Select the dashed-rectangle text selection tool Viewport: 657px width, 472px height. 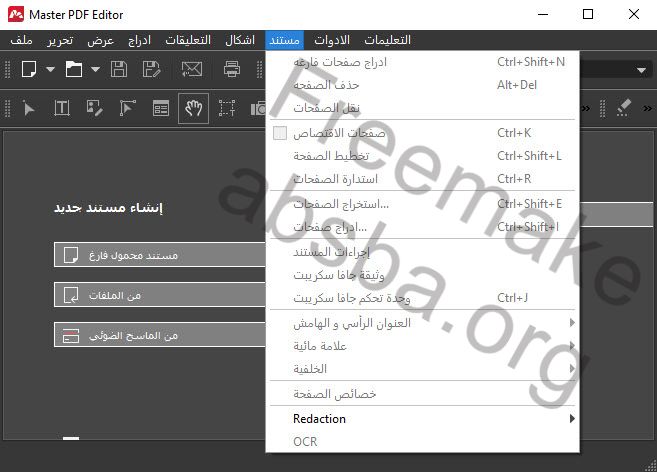pos(227,109)
